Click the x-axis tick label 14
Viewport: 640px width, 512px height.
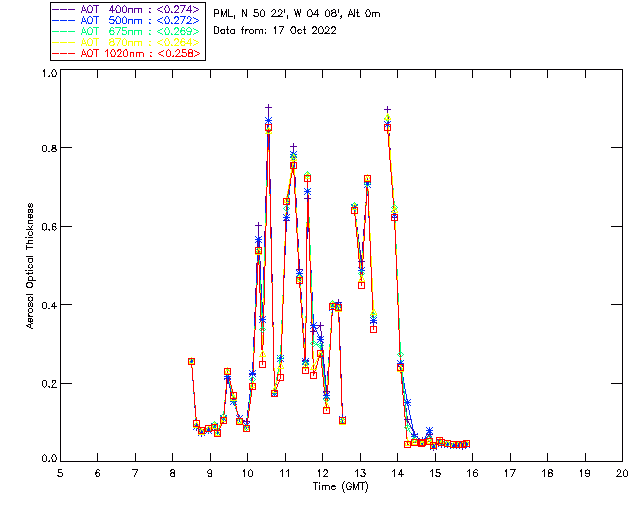[x=398, y=473]
